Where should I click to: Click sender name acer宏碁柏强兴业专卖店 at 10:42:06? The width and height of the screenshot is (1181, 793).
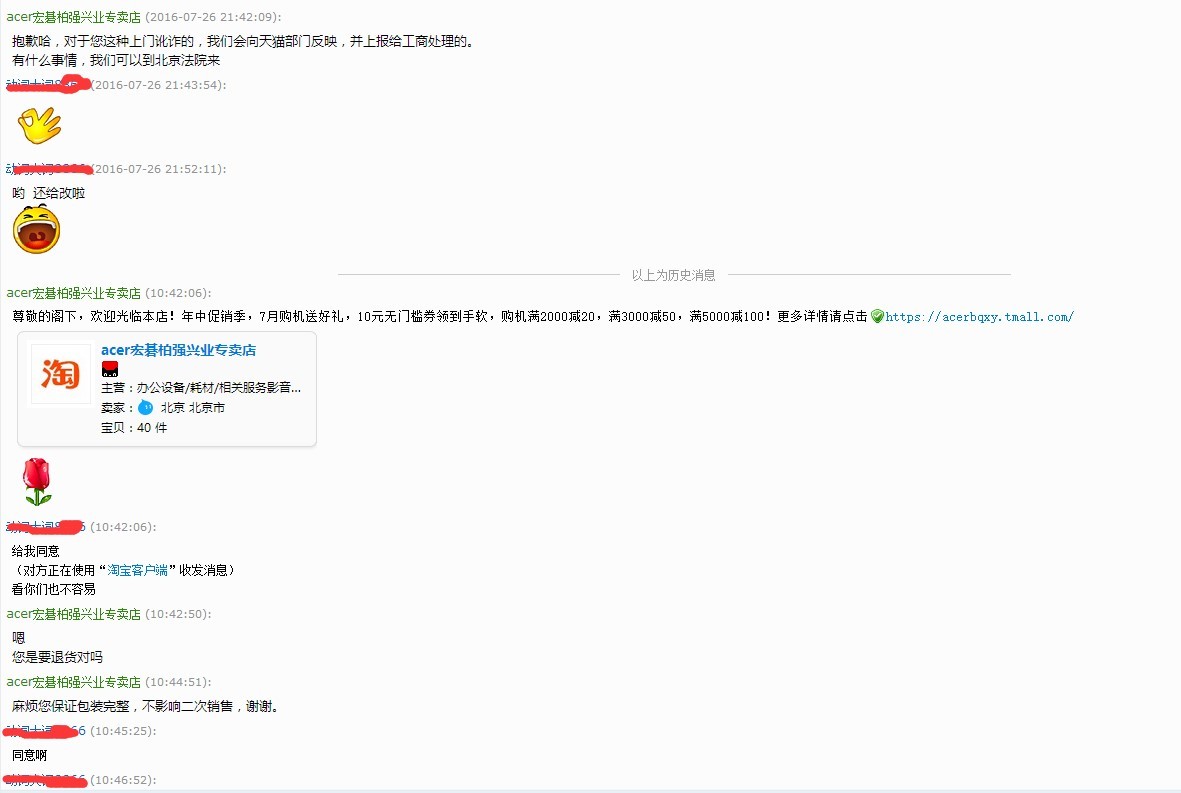pos(74,293)
